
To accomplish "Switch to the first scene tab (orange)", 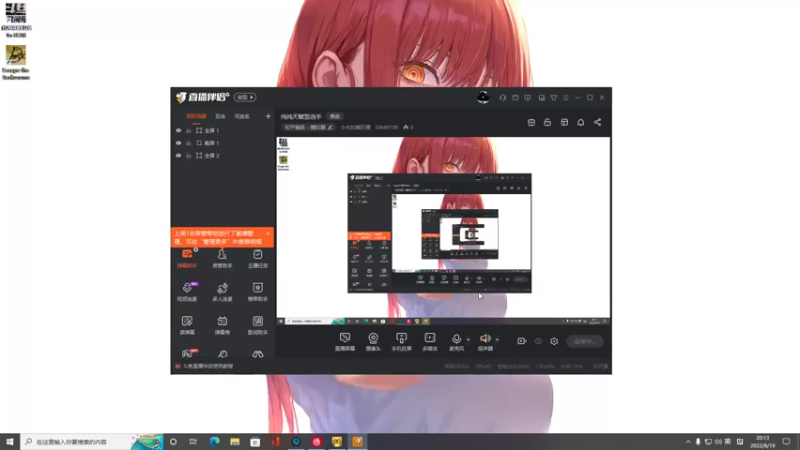I will [196, 116].
